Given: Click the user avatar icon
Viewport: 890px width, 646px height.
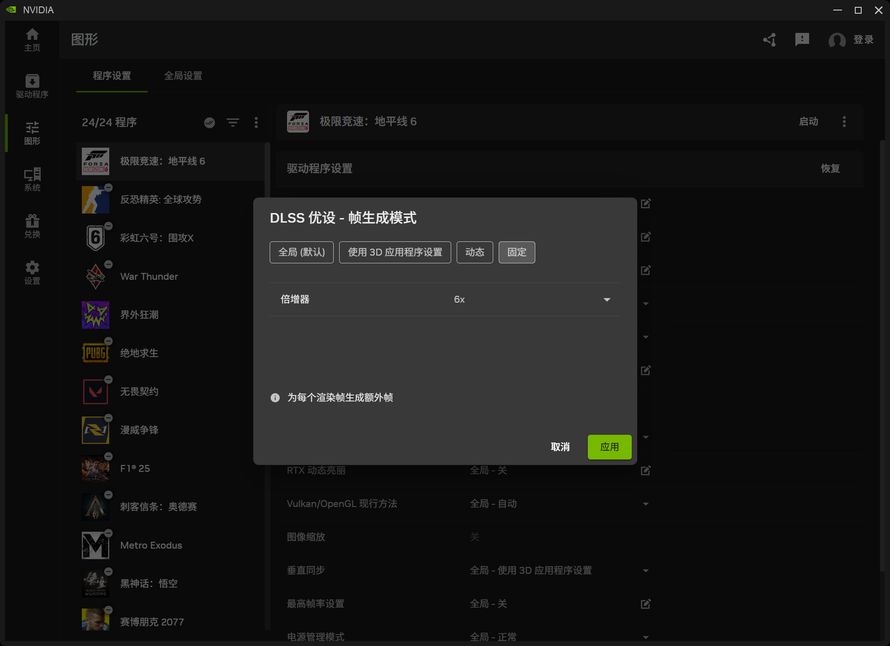Looking at the screenshot, I should click(837, 40).
